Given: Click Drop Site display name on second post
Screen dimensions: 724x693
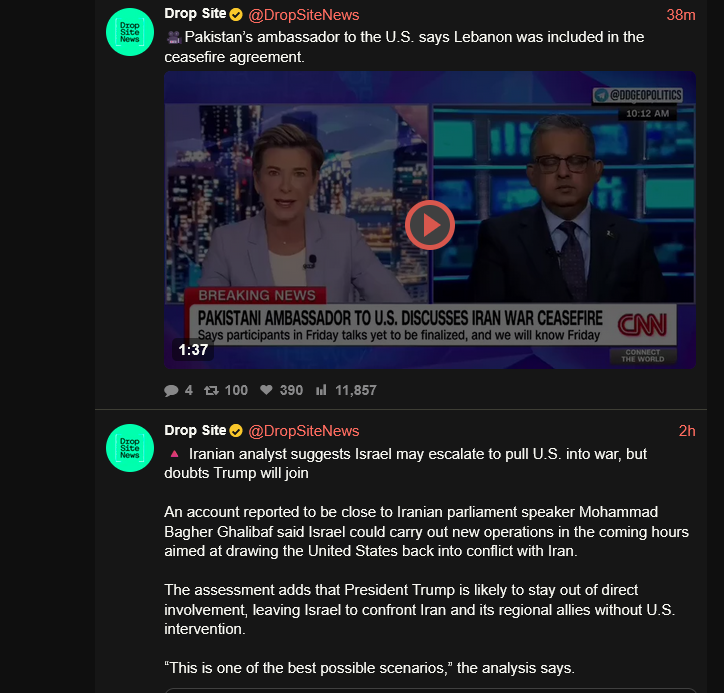Looking at the screenshot, I should point(195,430).
